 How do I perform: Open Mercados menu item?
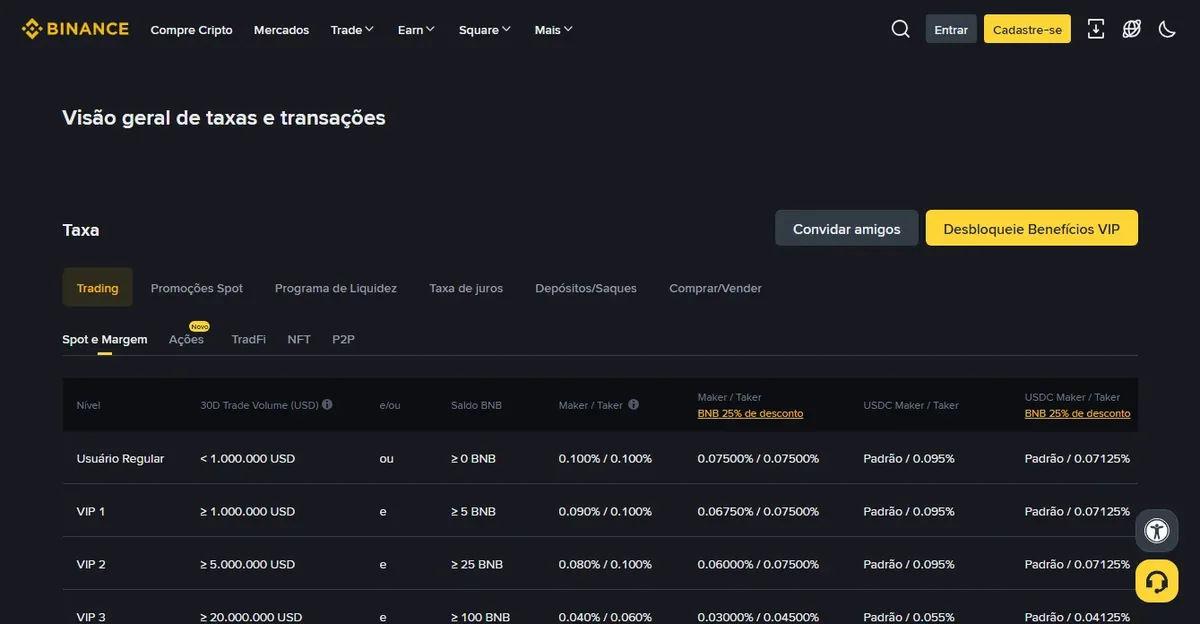click(x=281, y=30)
